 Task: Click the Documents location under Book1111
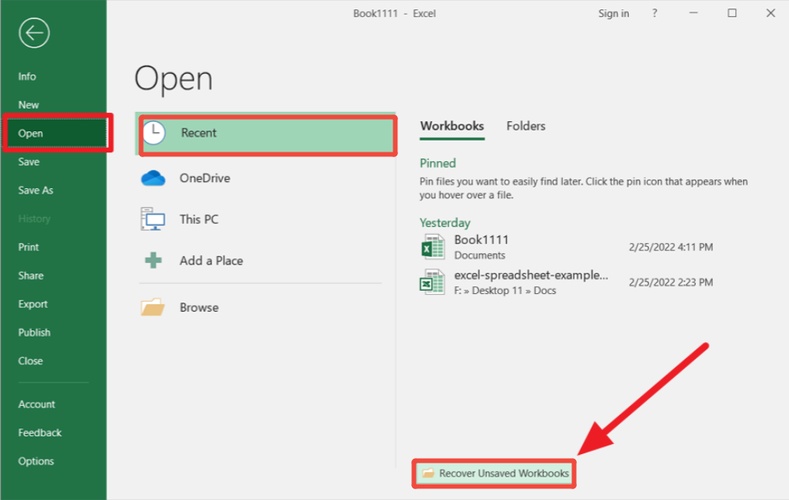(480, 255)
